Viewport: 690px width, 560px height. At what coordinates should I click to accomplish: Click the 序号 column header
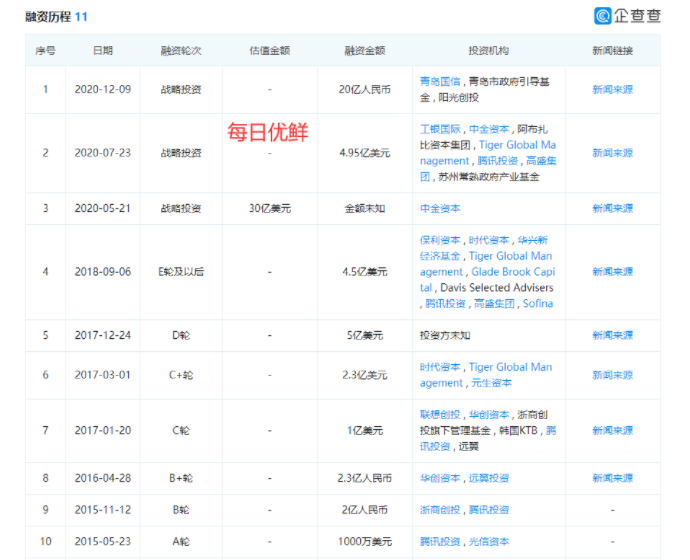pos(45,51)
